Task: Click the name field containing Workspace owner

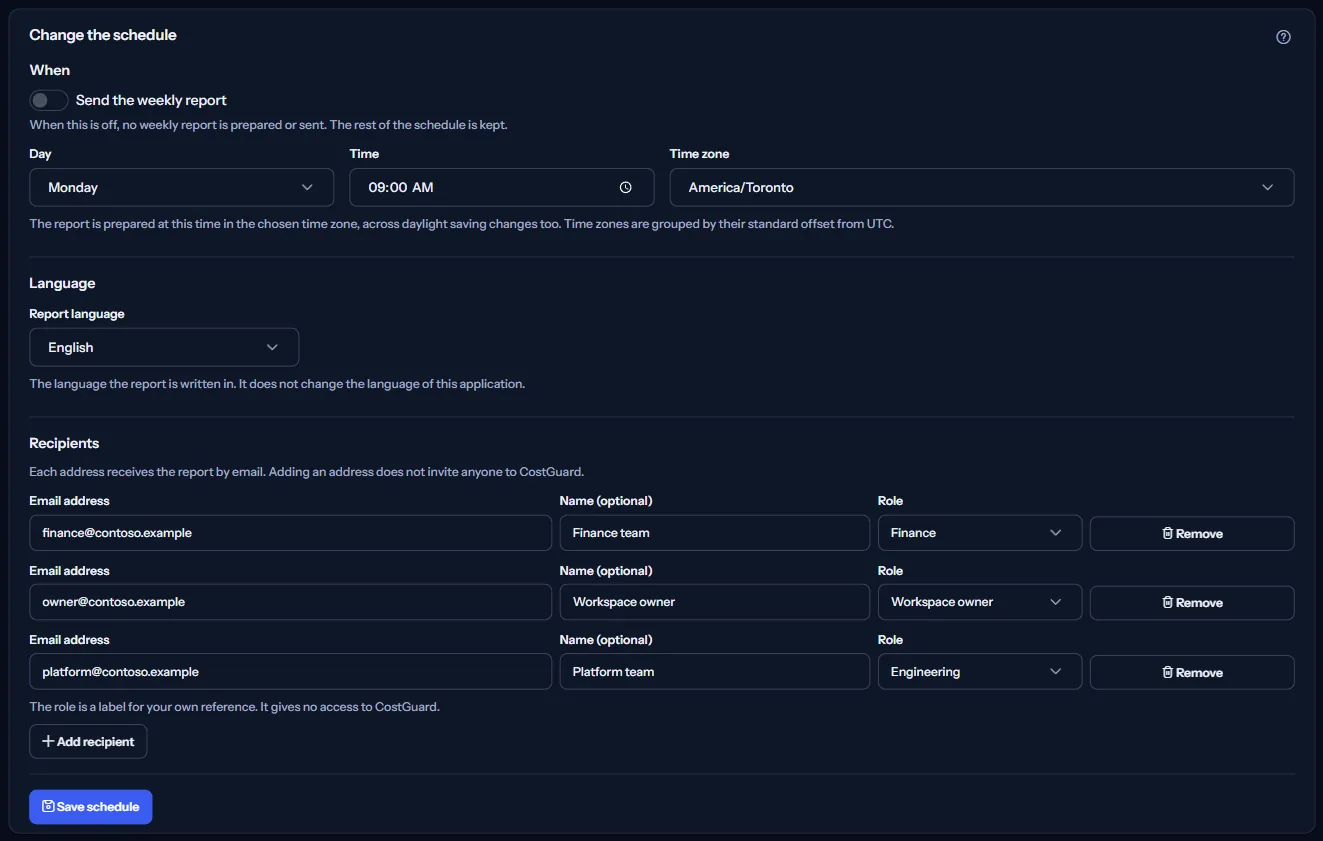Action: [x=715, y=602]
